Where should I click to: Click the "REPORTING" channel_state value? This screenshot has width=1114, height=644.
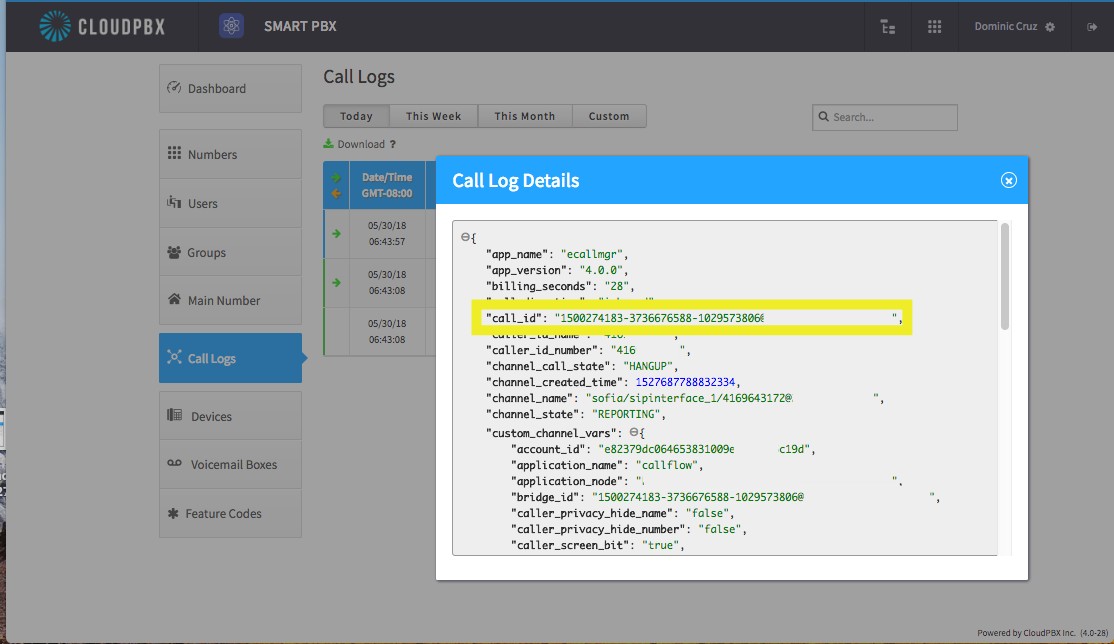pos(625,414)
